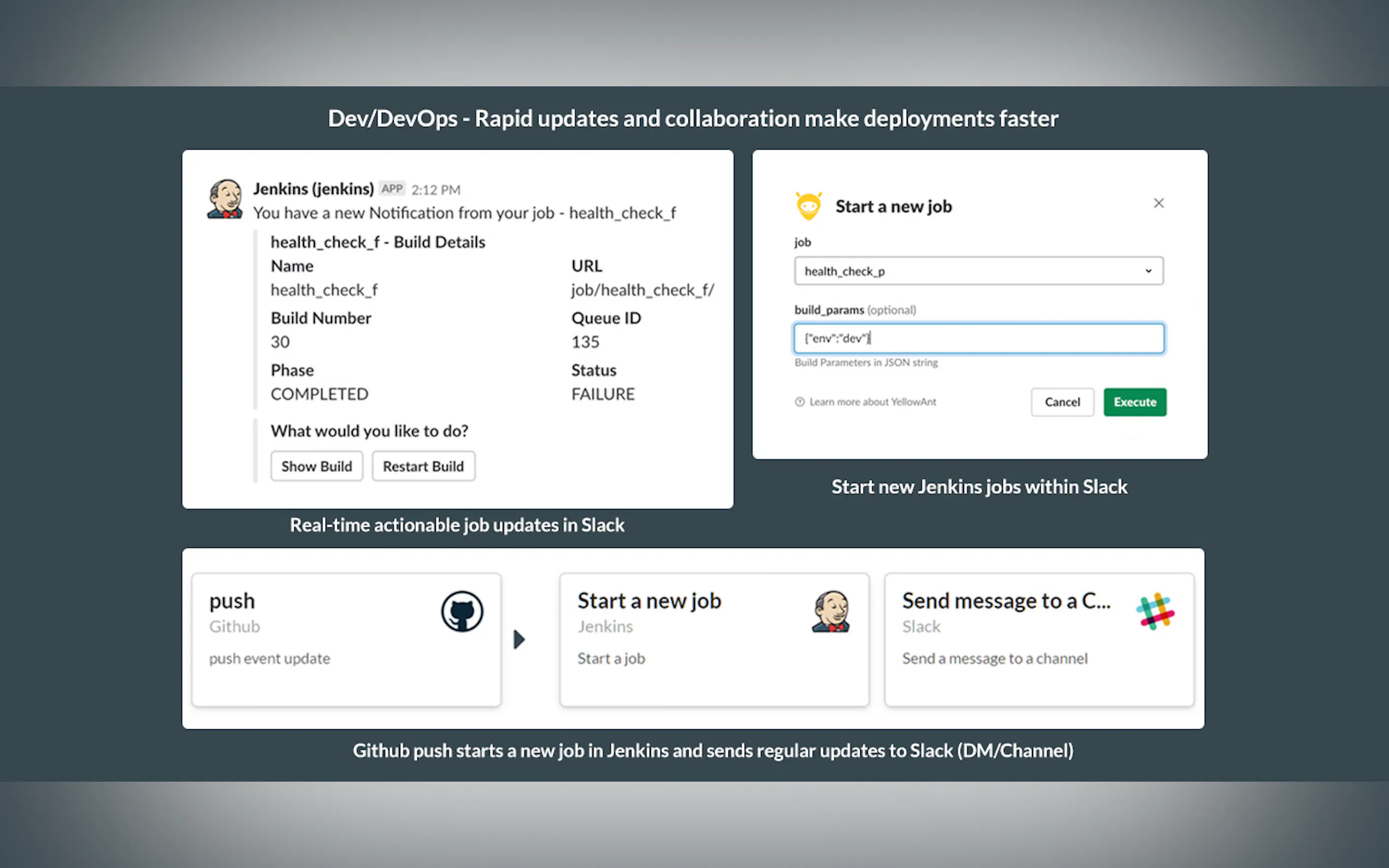Select the Send message to Slack card
1389x868 pixels.
(x=1038, y=640)
